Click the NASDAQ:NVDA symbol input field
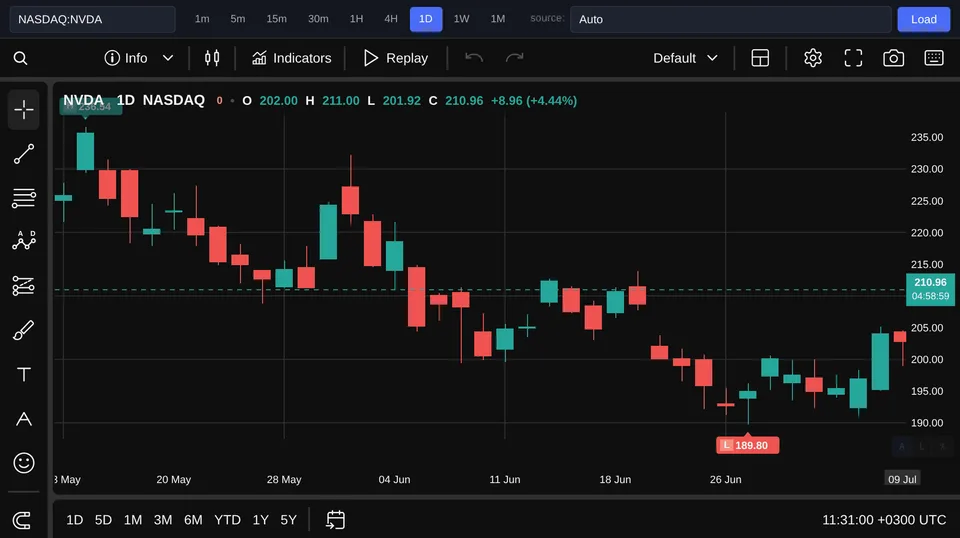The height and width of the screenshot is (538, 960). click(92, 19)
